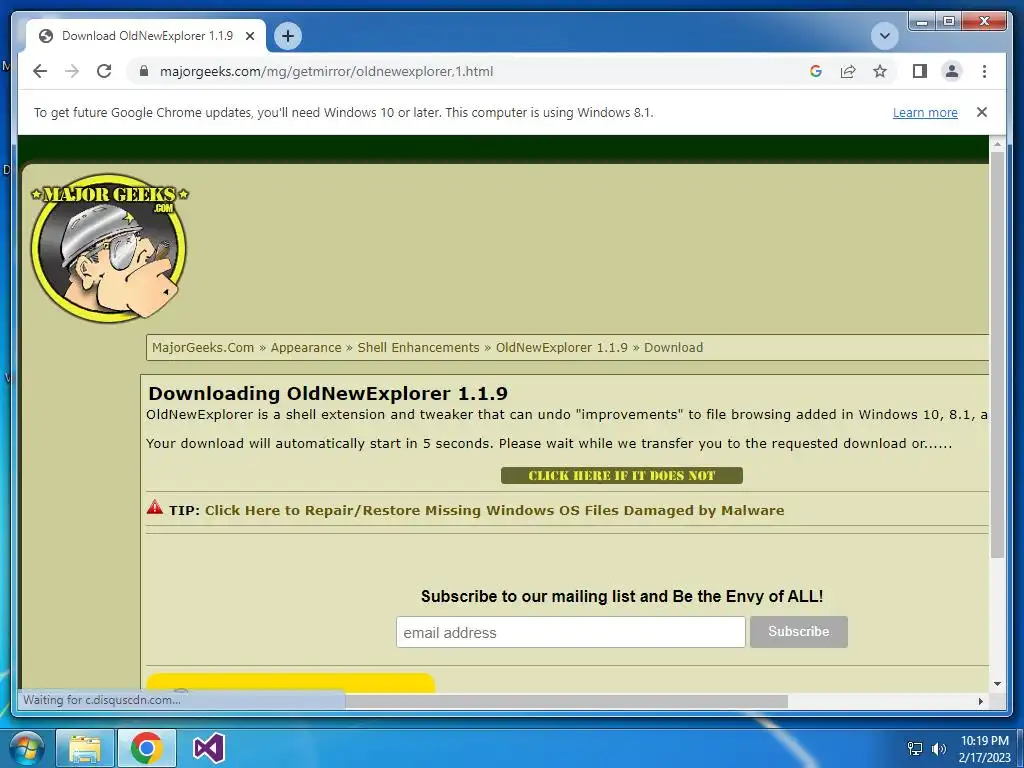Click the scroll down arrow

[x=997, y=684]
